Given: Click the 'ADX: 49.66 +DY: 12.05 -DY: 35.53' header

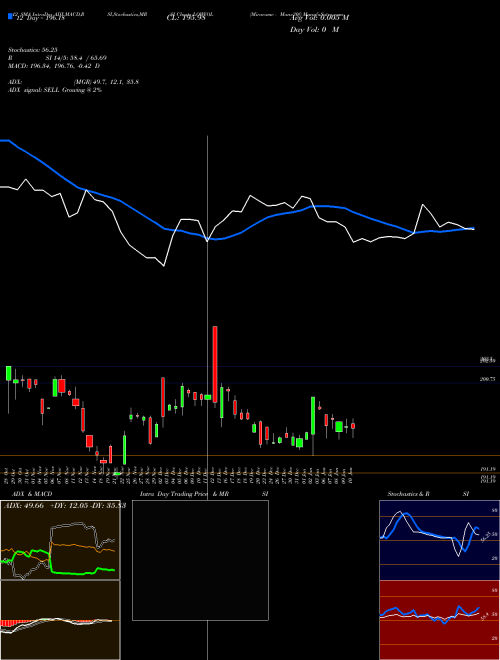Looking at the screenshot, I should pyautogui.click(x=65, y=506).
